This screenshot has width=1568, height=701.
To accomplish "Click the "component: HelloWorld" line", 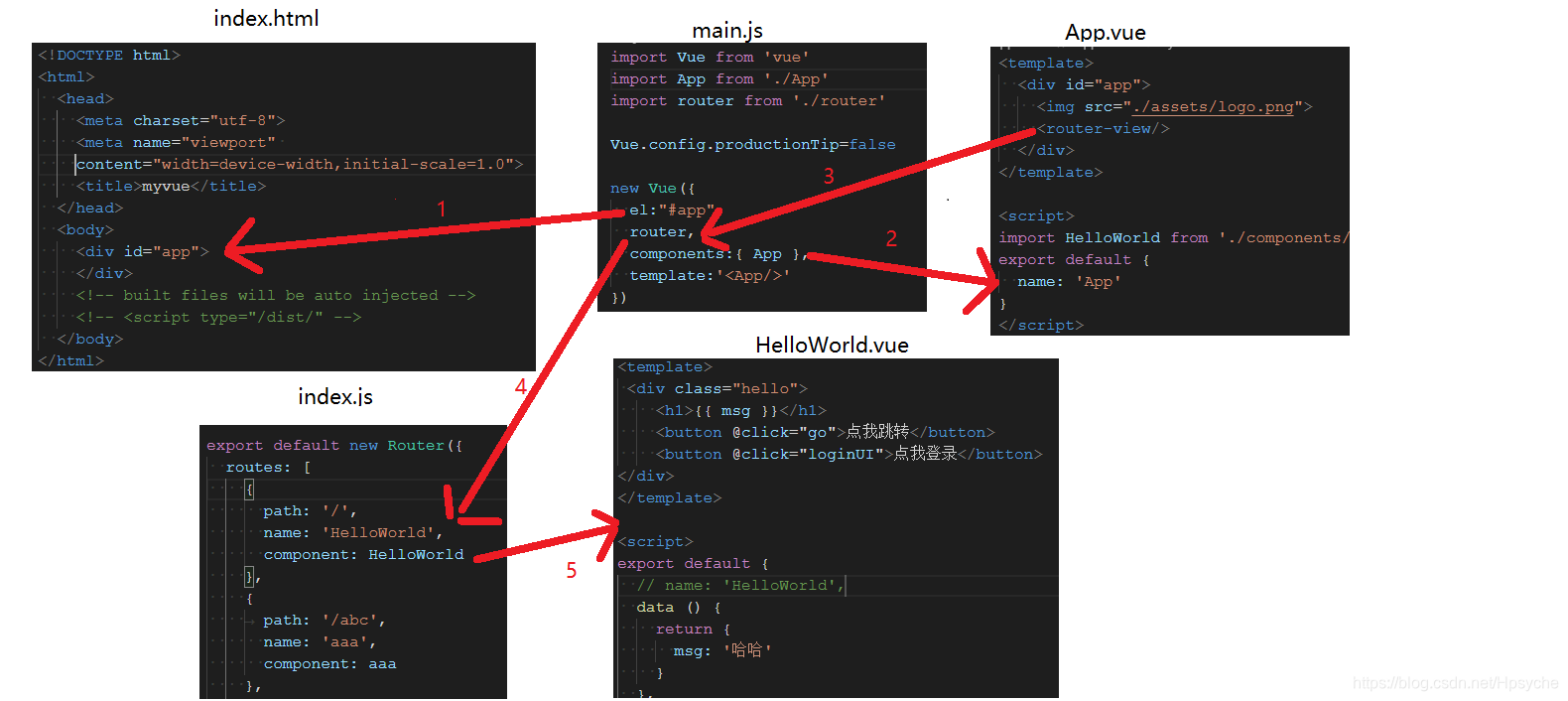I will pyautogui.click(x=363, y=555).
